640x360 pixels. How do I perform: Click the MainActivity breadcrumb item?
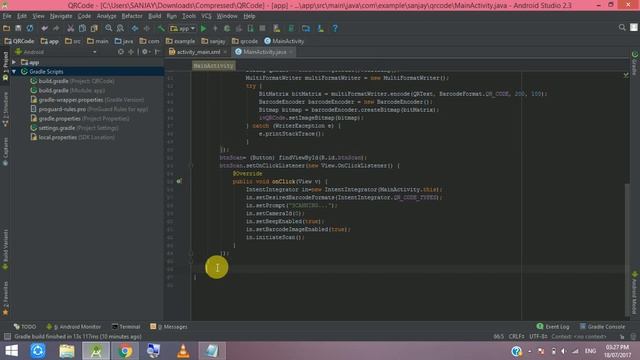284,41
